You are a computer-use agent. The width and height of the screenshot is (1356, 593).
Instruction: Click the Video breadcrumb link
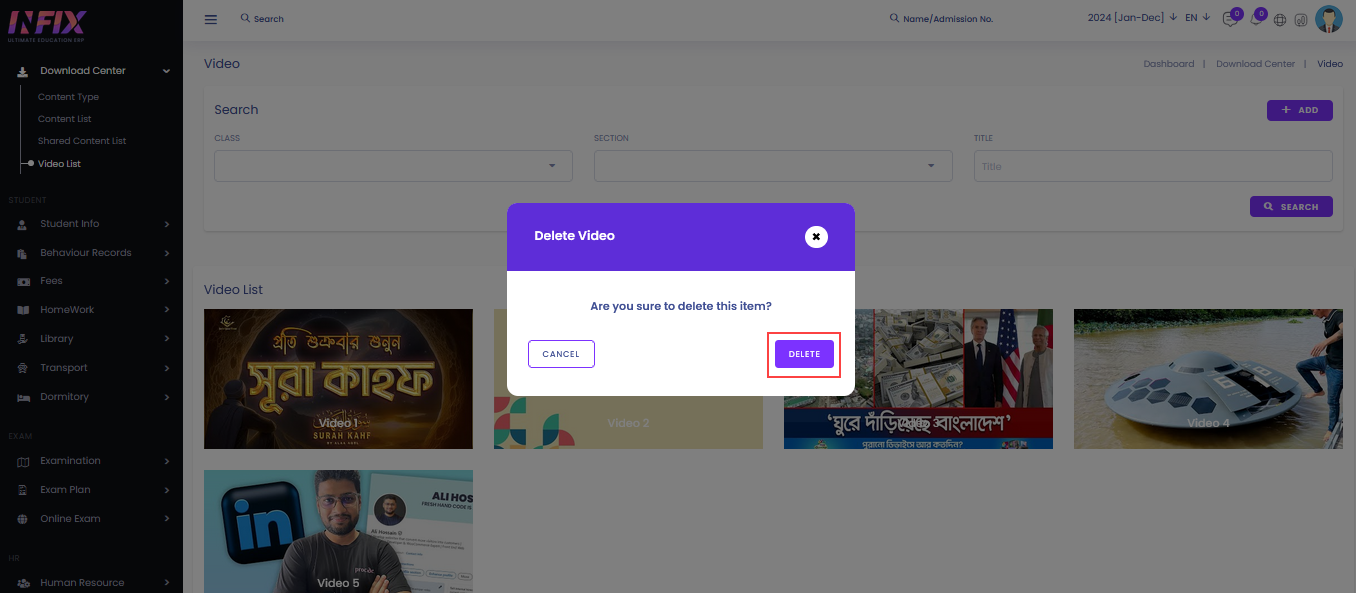point(1330,64)
